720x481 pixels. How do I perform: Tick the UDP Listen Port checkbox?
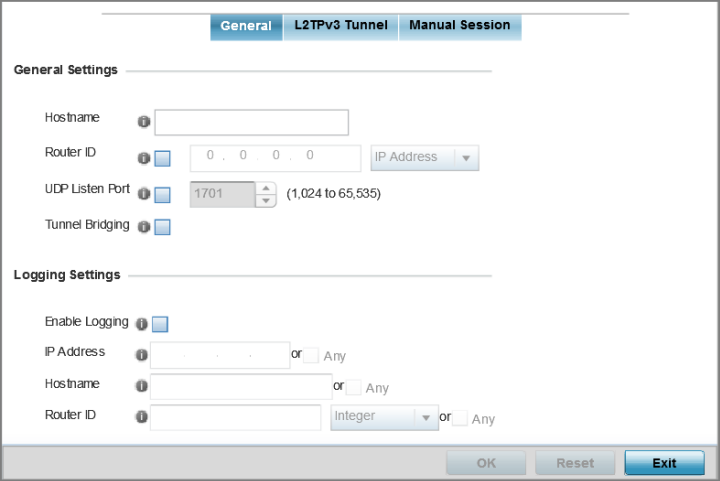tap(163, 195)
